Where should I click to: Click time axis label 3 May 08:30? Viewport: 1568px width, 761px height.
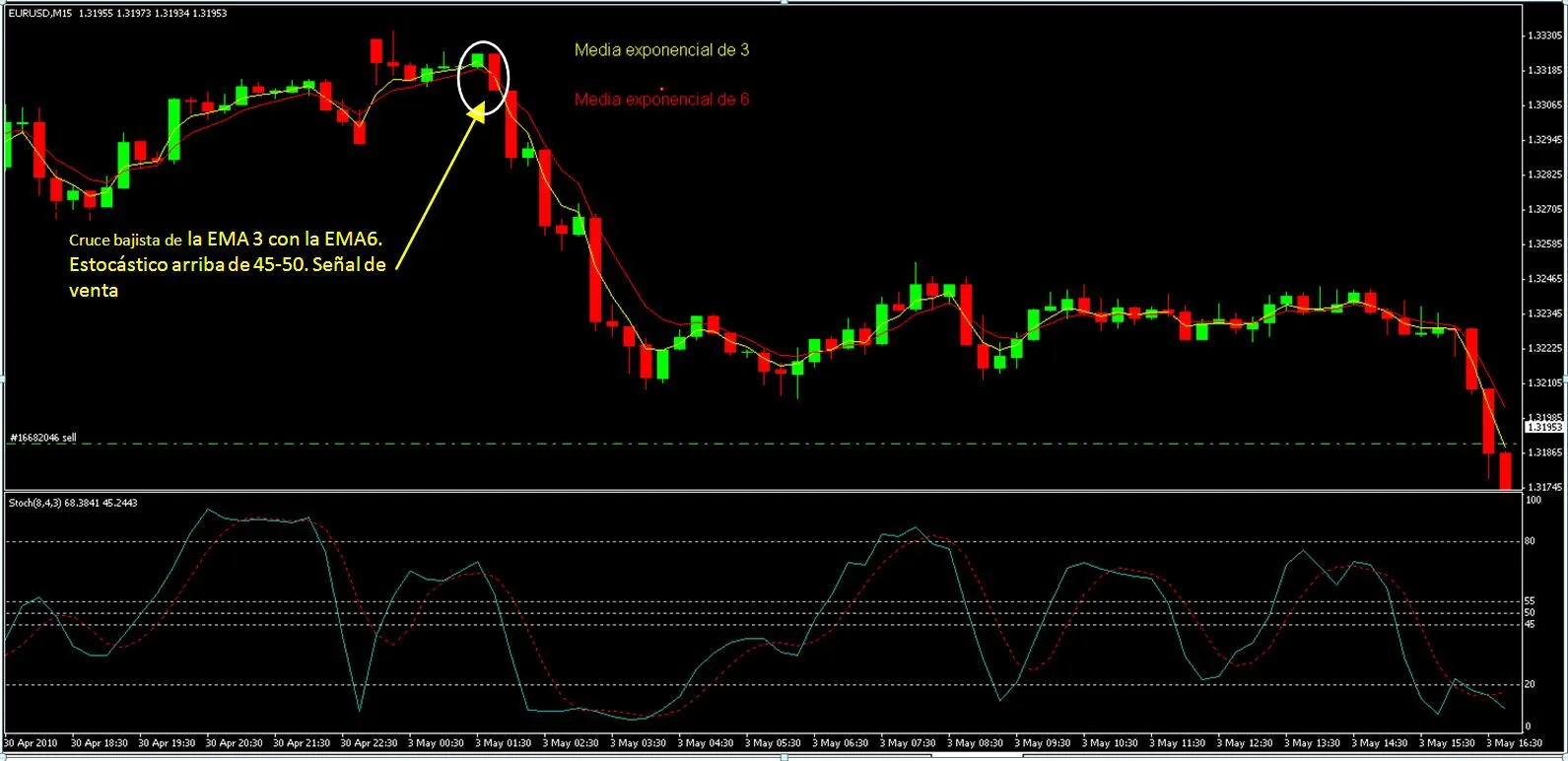975,743
